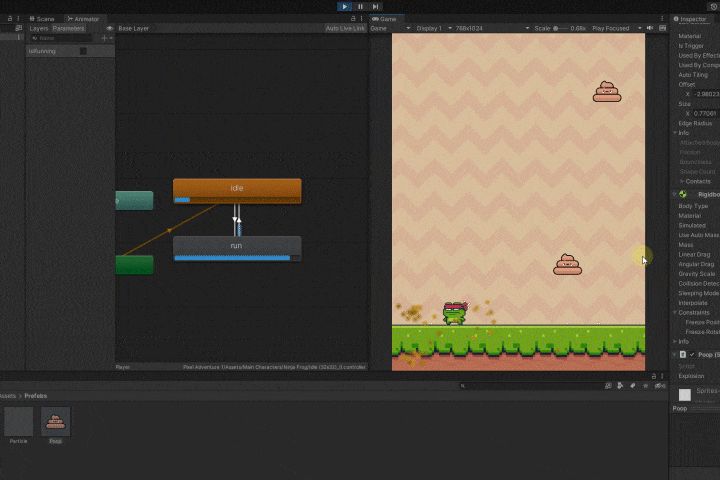Click the collider Offset X value field
Screen dimensions: 720x480
[707, 94]
